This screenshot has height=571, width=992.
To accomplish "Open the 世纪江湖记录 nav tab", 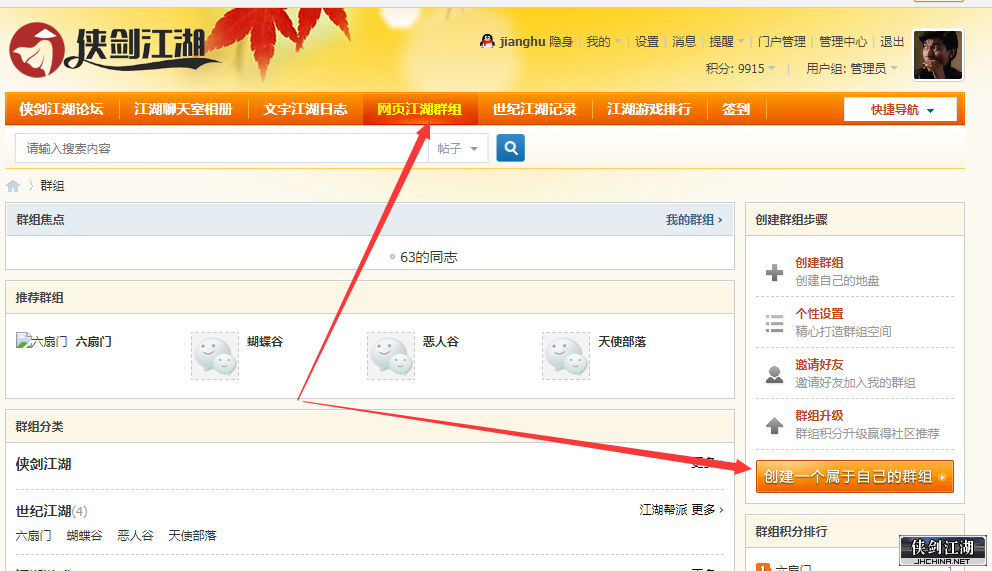I will [x=535, y=109].
